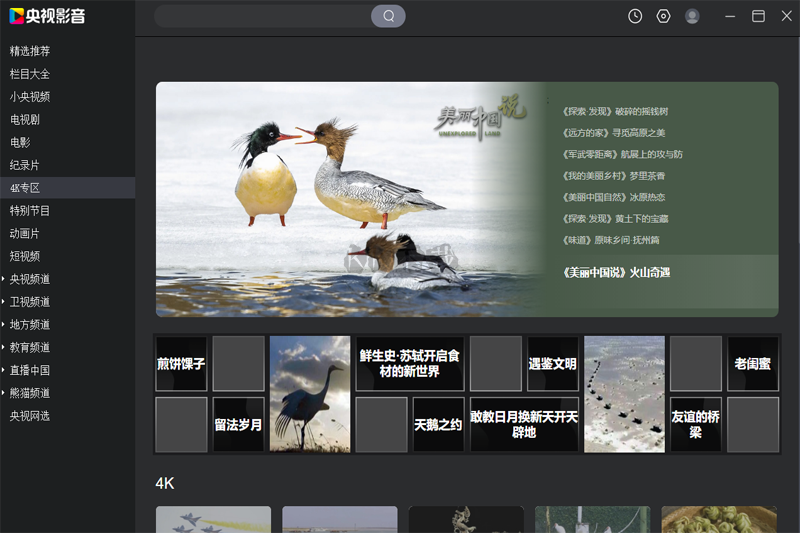The image size is (800, 533).
Task: Click the search magnifier button
Action: tap(388, 16)
